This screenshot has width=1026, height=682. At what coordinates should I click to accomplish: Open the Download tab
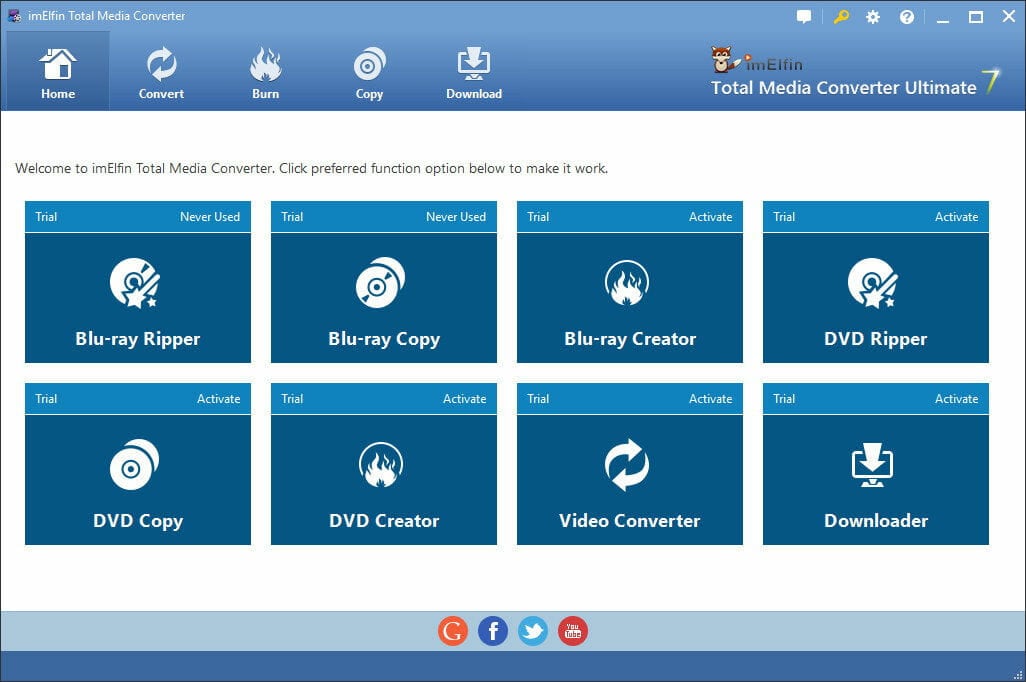coord(474,72)
